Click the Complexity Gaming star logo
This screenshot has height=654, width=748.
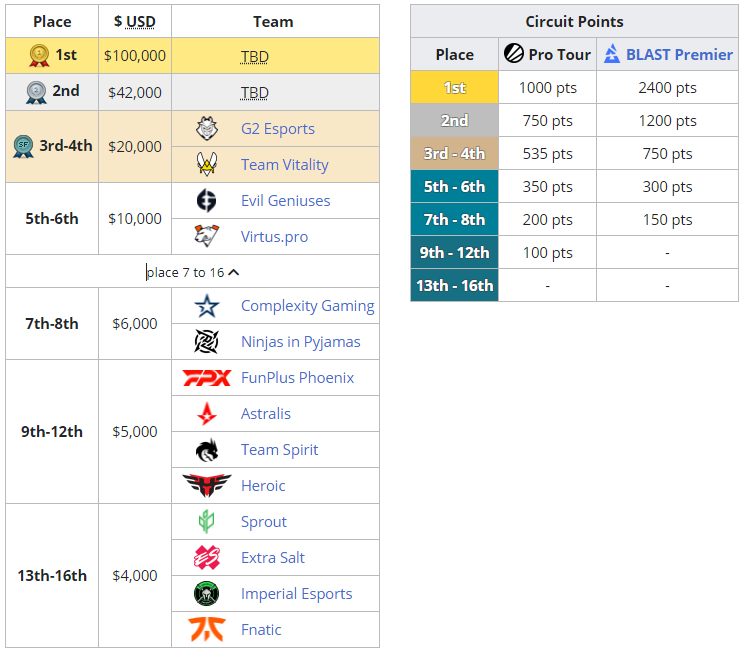[207, 306]
